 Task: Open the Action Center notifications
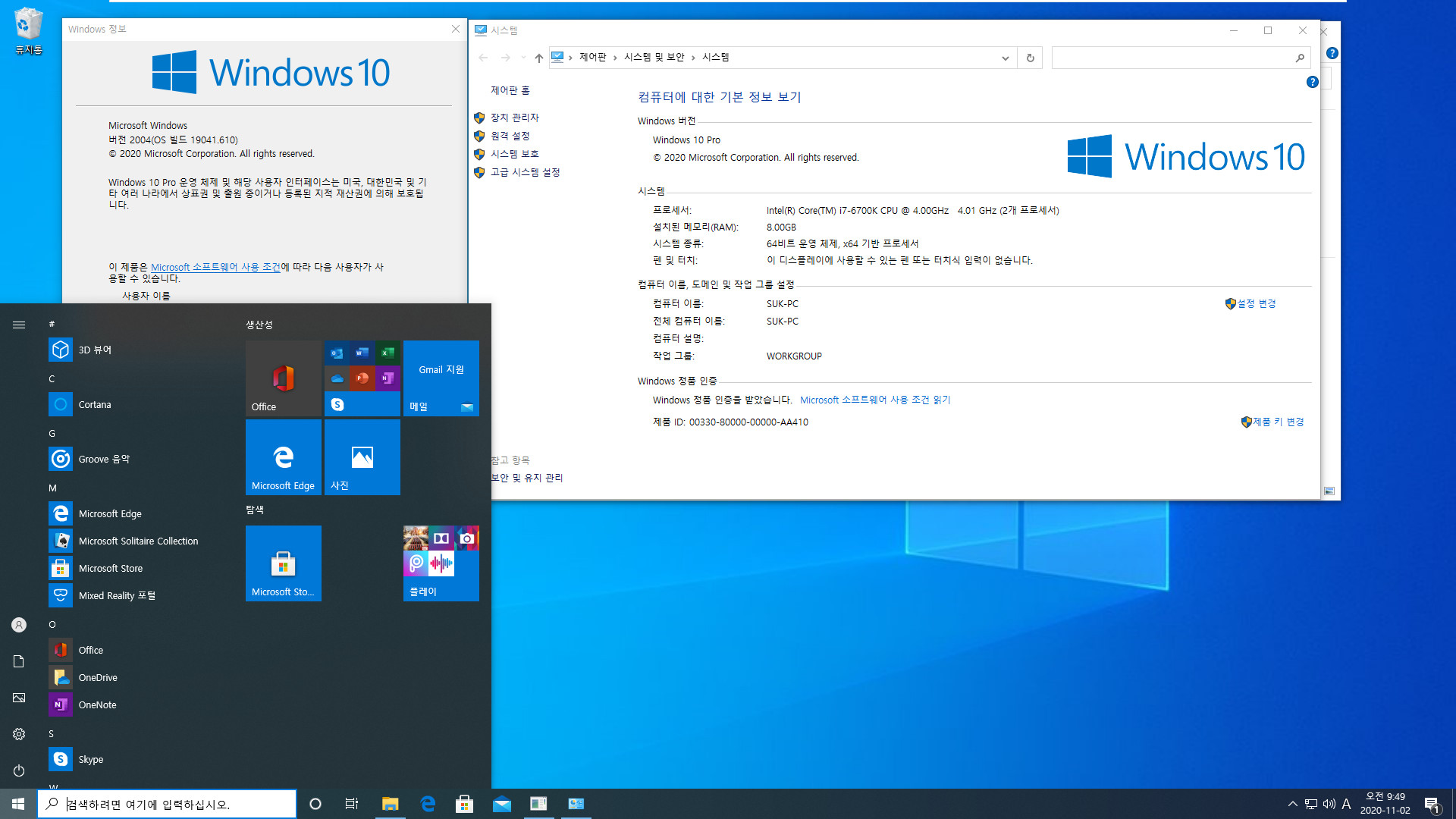point(1432,804)
